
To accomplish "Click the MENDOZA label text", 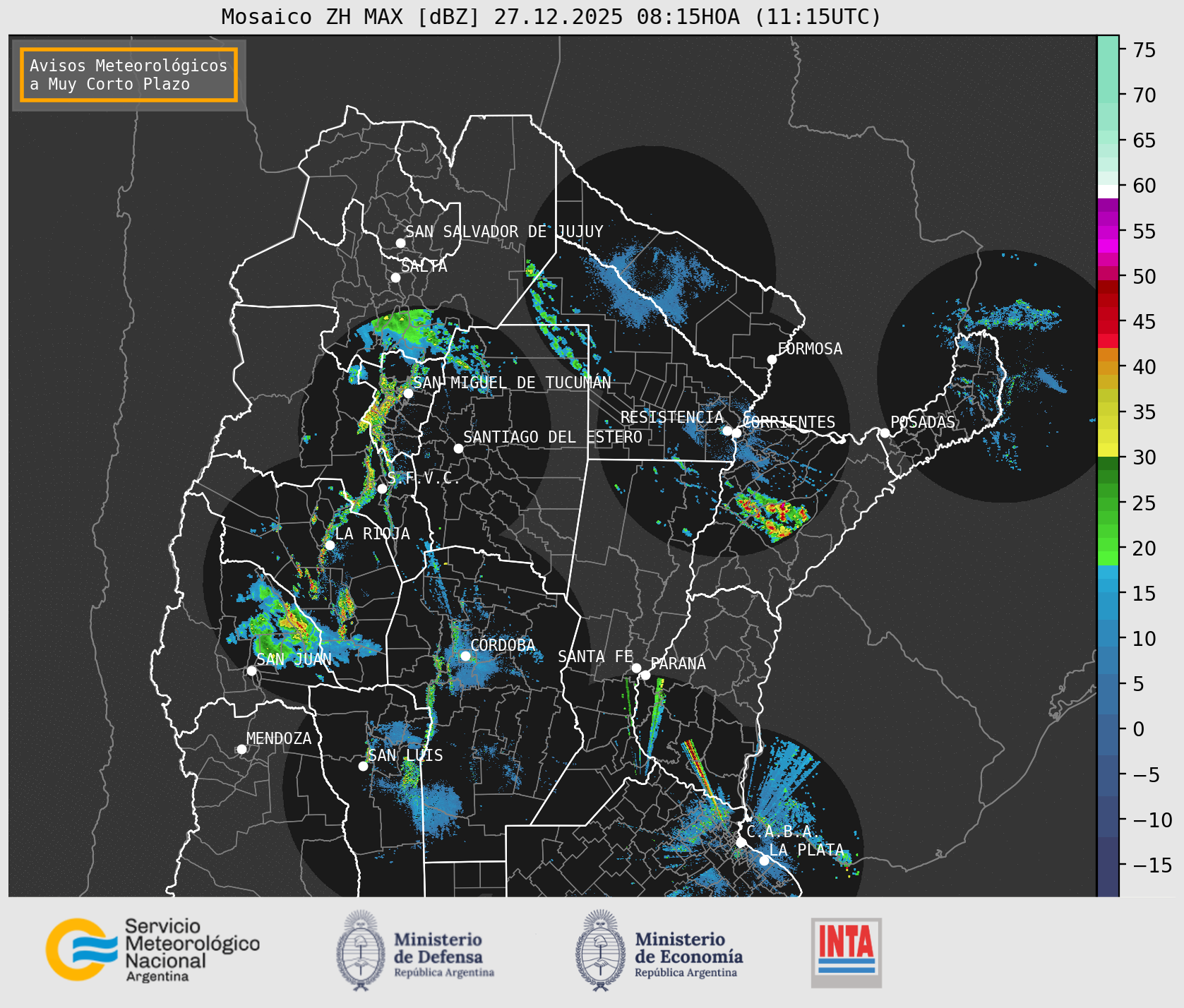I will click(279, 738).
